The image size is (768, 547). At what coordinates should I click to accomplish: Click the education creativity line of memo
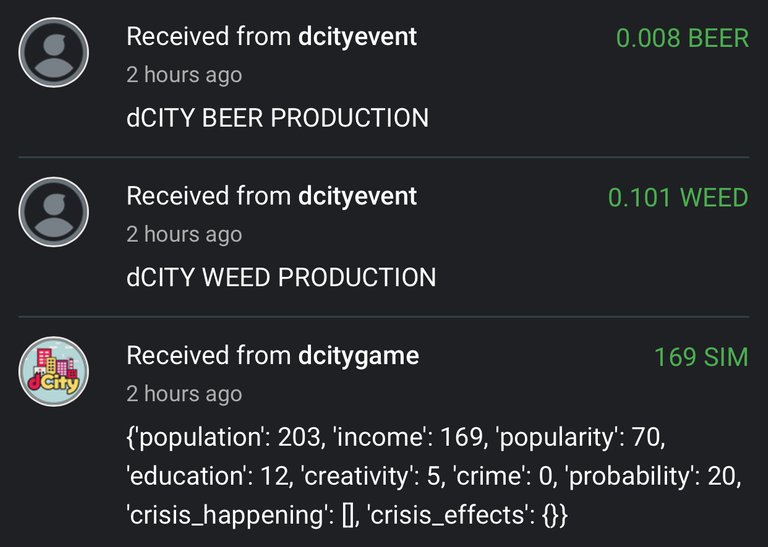pyautogui.click(x=433, y=476)
